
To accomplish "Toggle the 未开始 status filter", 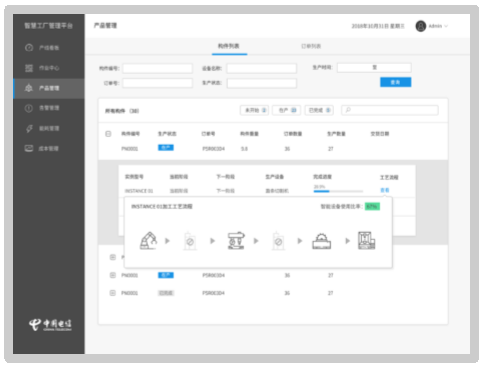I will [255, 110].
